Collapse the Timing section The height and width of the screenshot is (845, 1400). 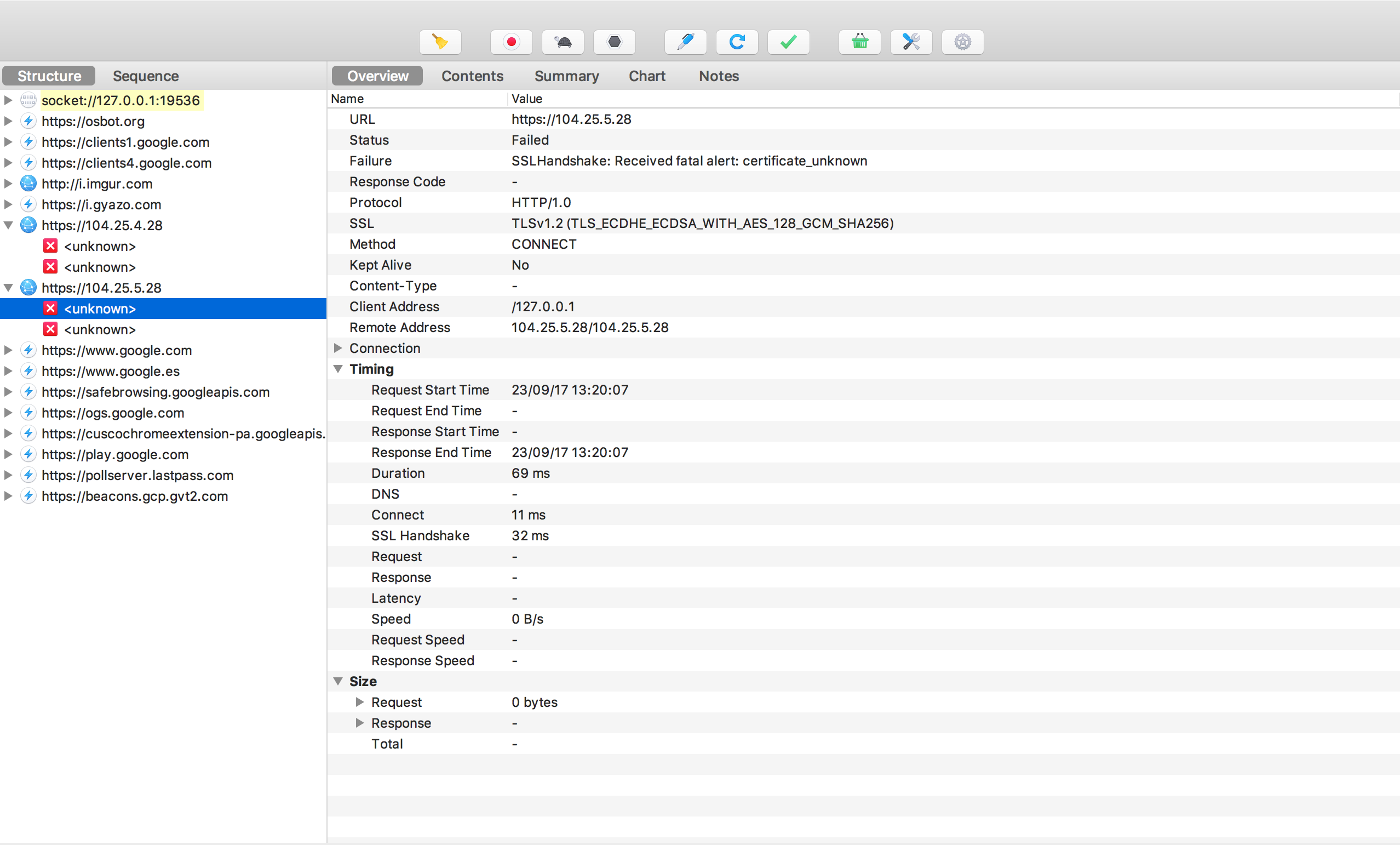click(337, 369)
